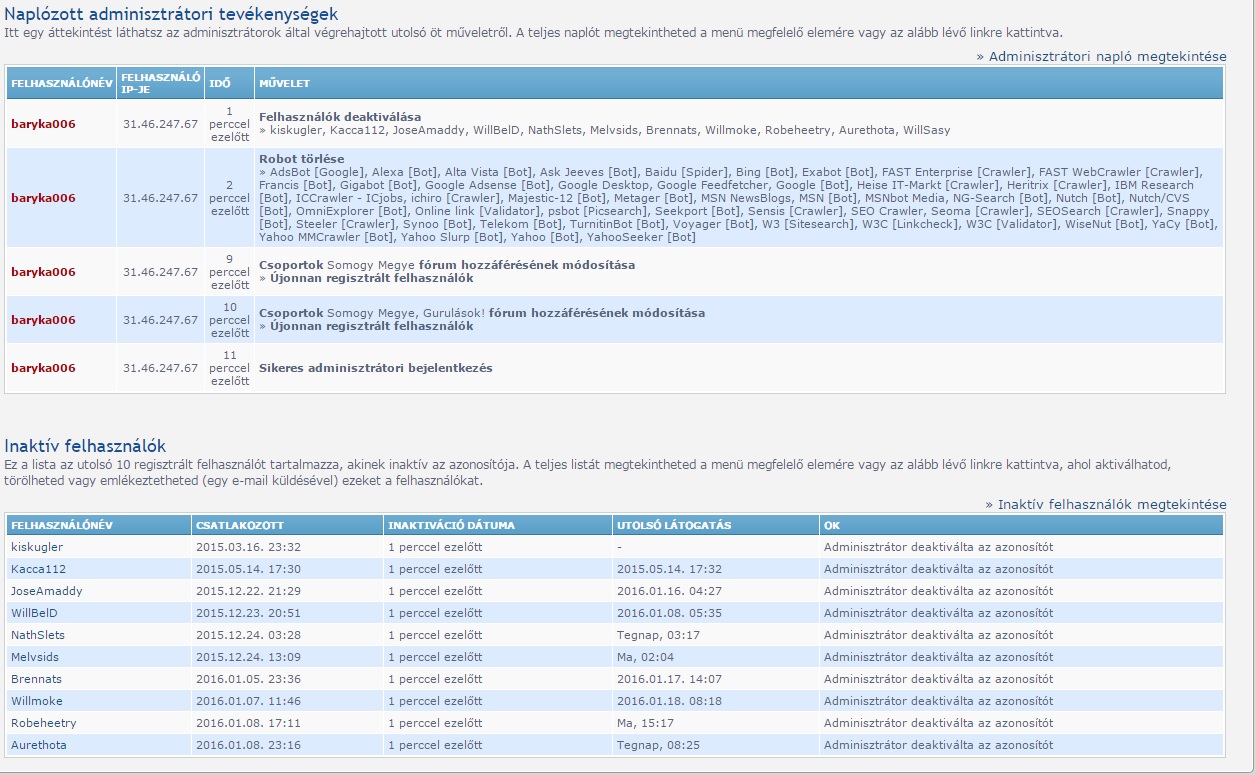Open Robeheetry in the inactive users list

point(43,723)
